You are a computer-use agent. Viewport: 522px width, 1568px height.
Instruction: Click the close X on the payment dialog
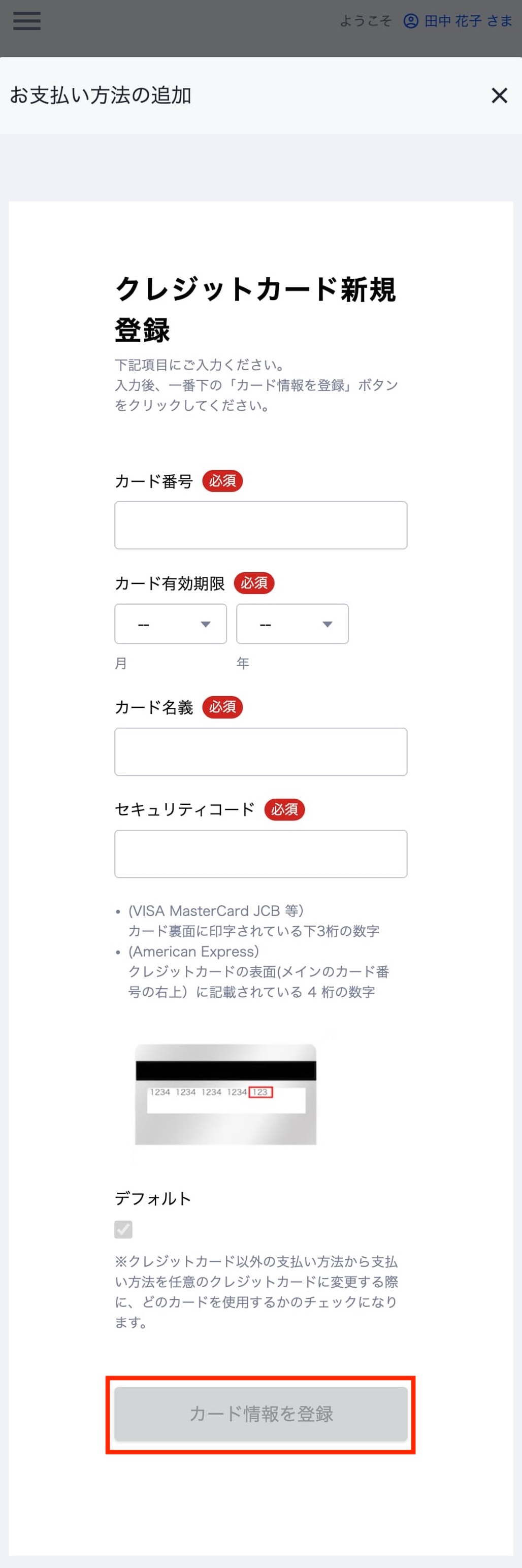pos(499,96)
